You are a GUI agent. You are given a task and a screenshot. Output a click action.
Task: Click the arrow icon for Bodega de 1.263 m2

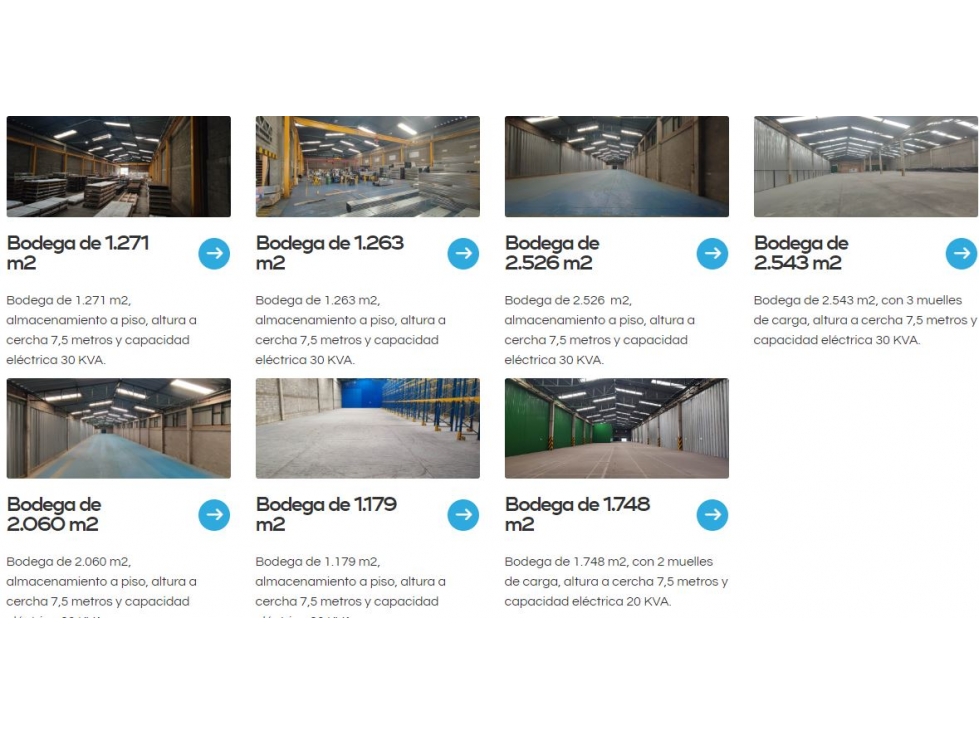[463, 253]
